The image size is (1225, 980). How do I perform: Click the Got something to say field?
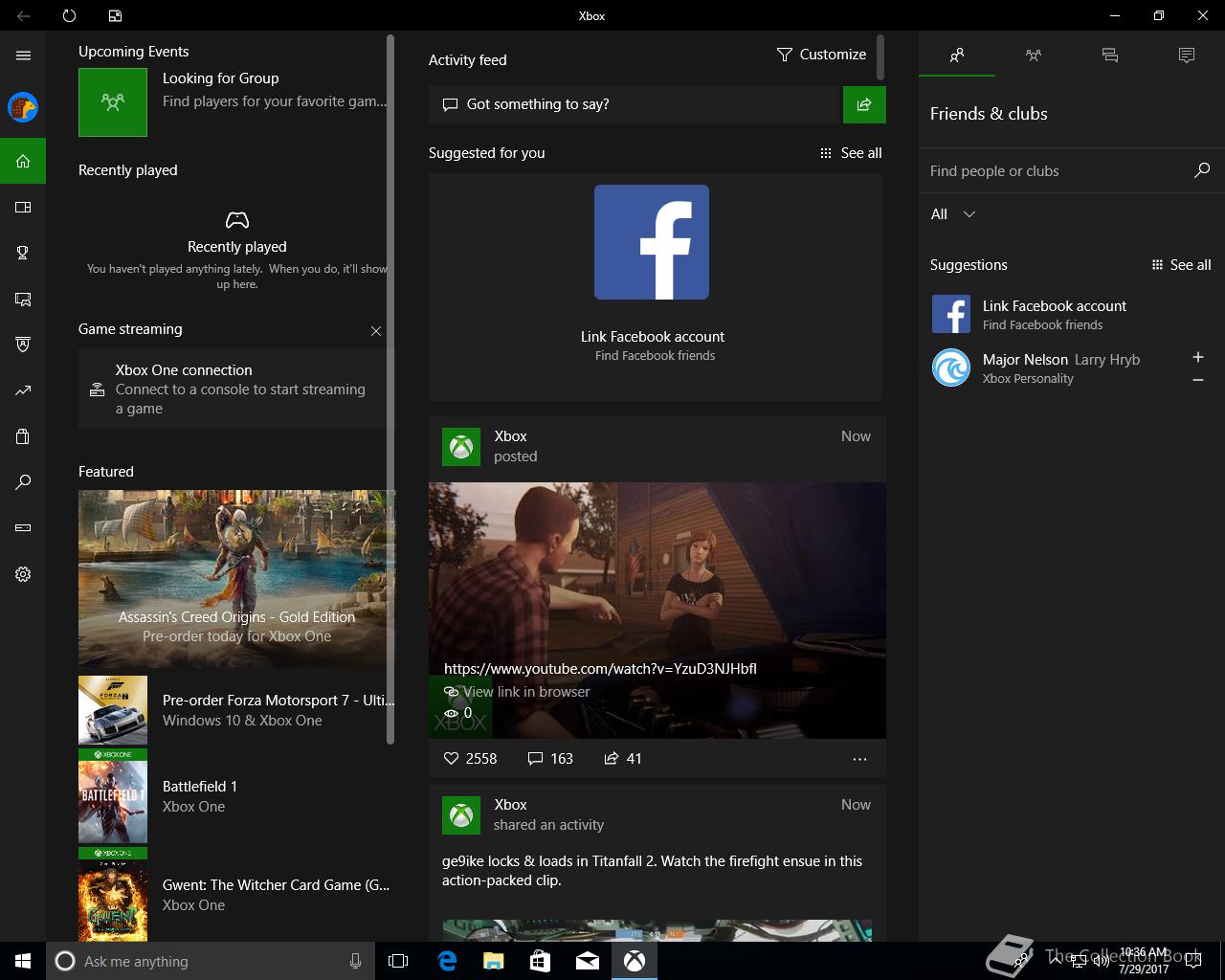(635, 104)
